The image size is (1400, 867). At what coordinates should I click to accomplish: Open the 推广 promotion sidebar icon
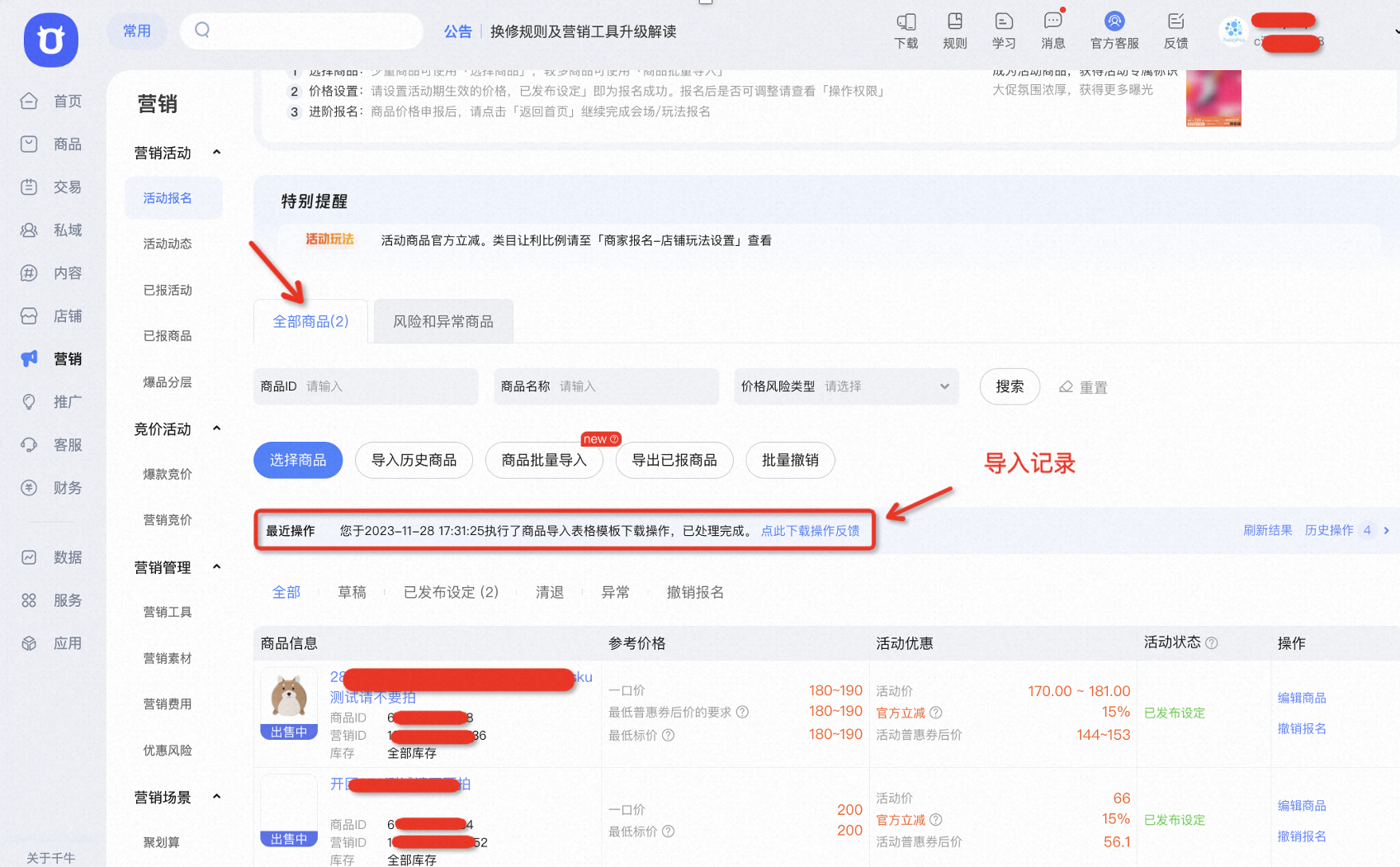tap(29, 401)
